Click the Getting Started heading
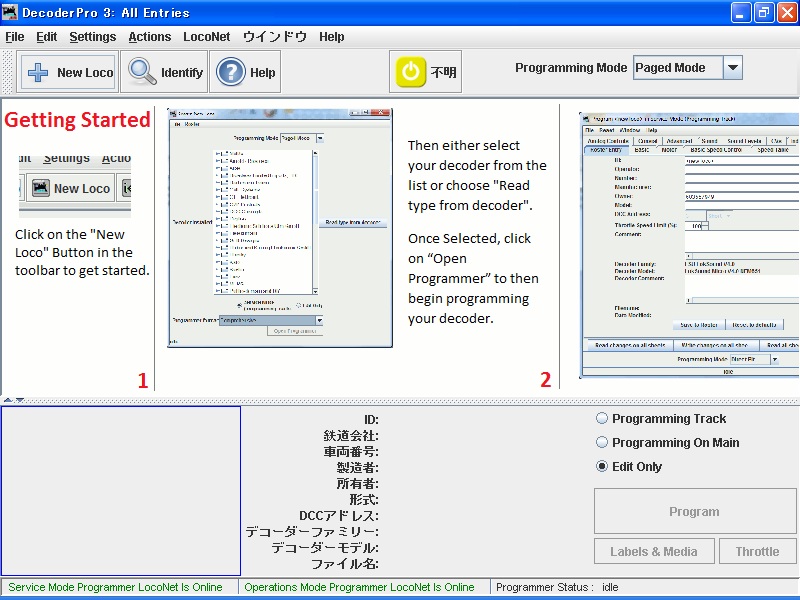Viewport: 800px width, 600px height. (78, 120)
